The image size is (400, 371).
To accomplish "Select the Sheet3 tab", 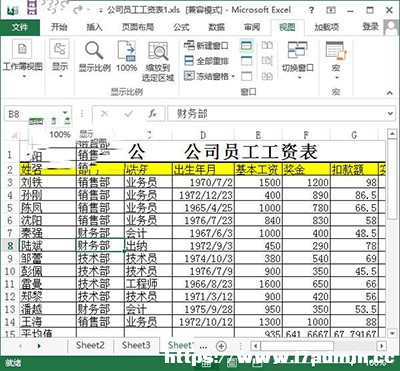I will pyautogui.click(x=136, y=345).
